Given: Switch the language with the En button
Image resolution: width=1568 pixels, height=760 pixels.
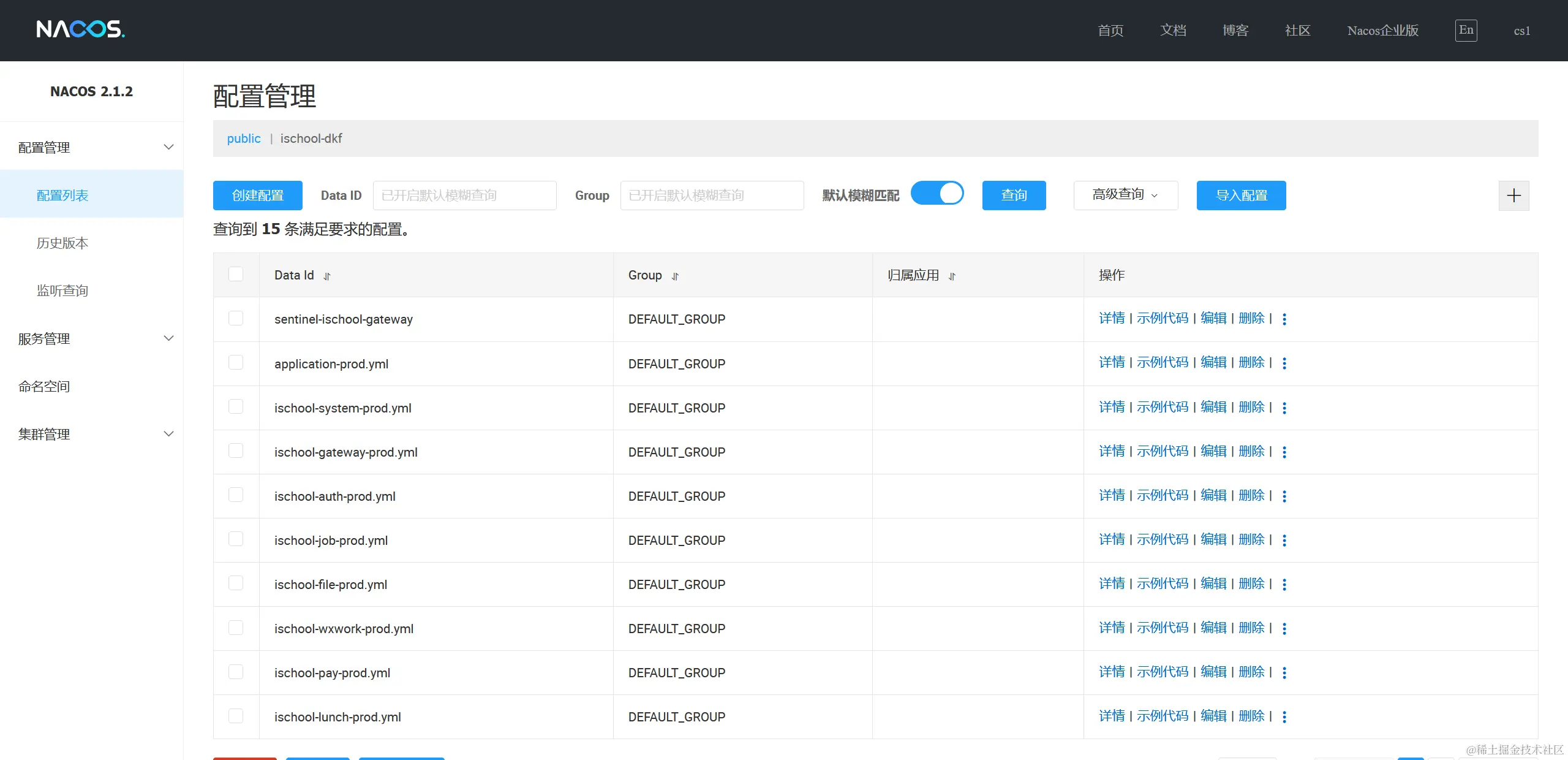Looking at the screenshot, I should (x=1466, y=30).
